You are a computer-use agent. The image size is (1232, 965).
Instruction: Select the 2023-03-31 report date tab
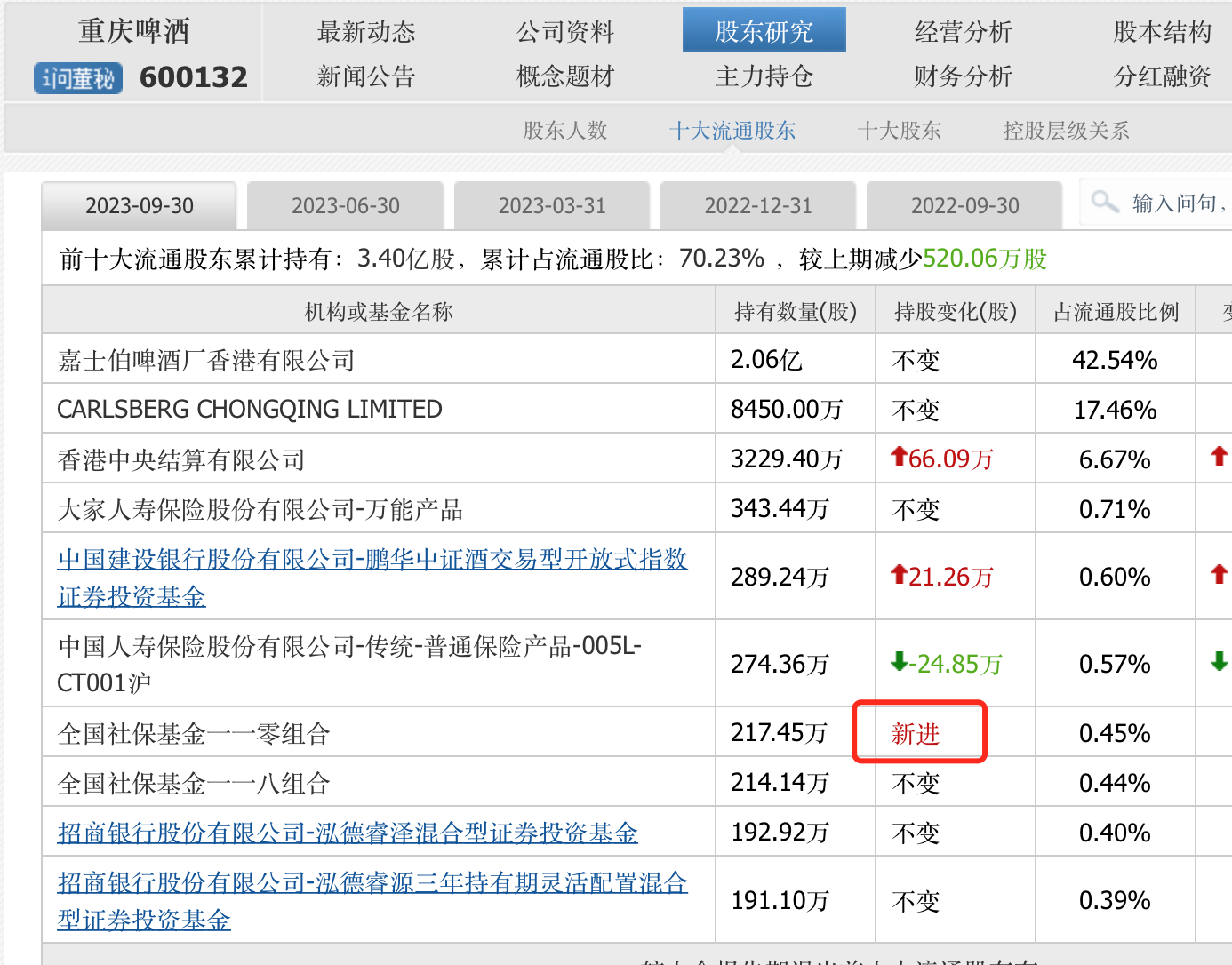[x=552, y=206]
